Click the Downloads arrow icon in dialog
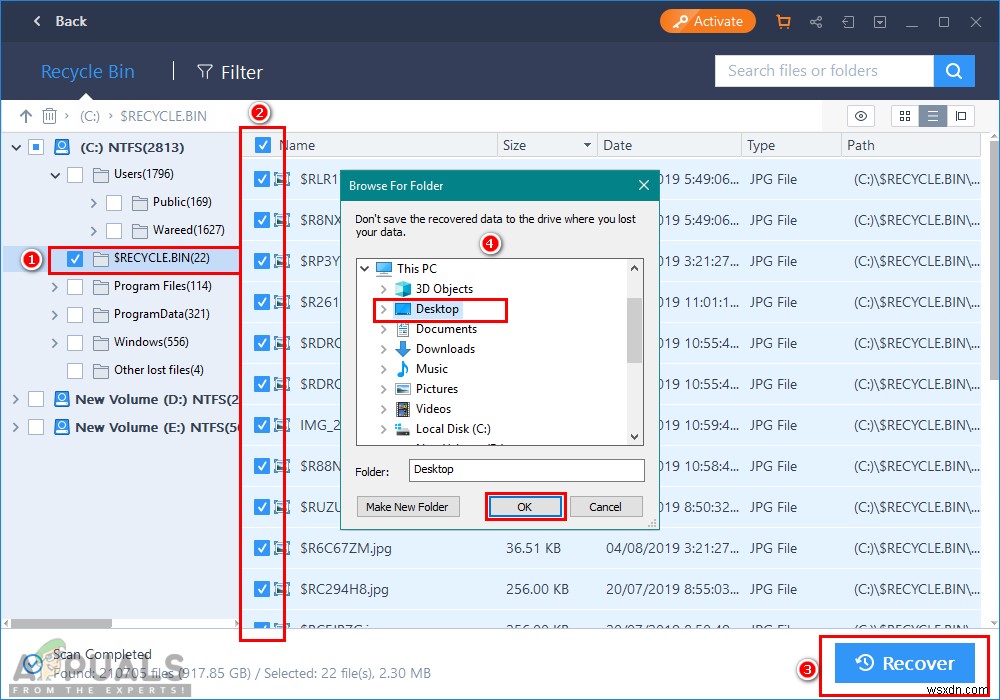Viewport: 1000px width, 700px height. (x=402, y=349)
